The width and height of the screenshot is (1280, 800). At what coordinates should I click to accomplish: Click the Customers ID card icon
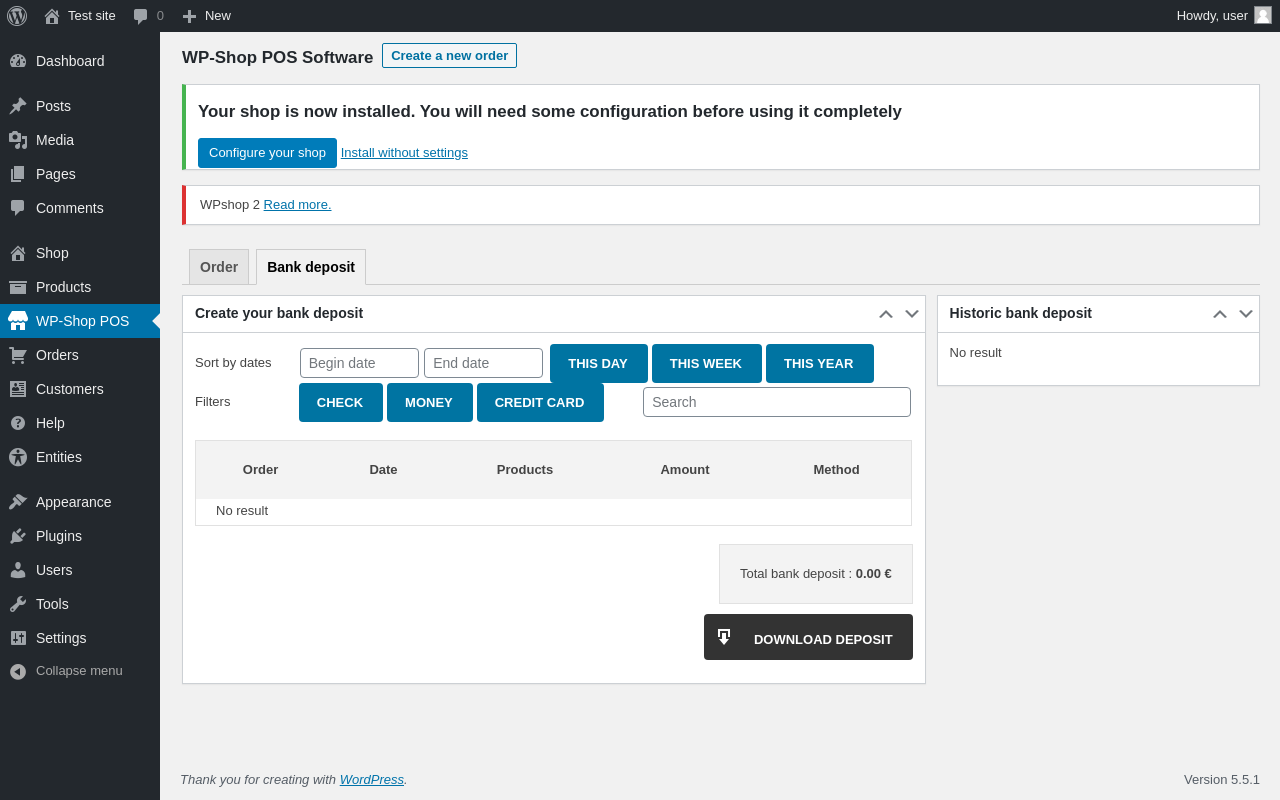(x=18, y=389)
